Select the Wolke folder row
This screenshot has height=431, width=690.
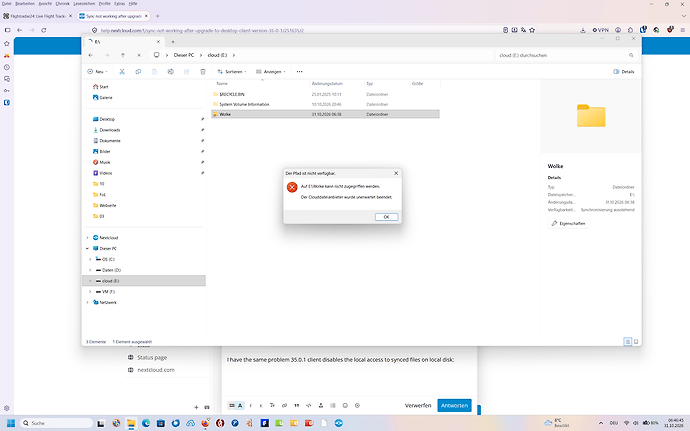click(325, 114)
